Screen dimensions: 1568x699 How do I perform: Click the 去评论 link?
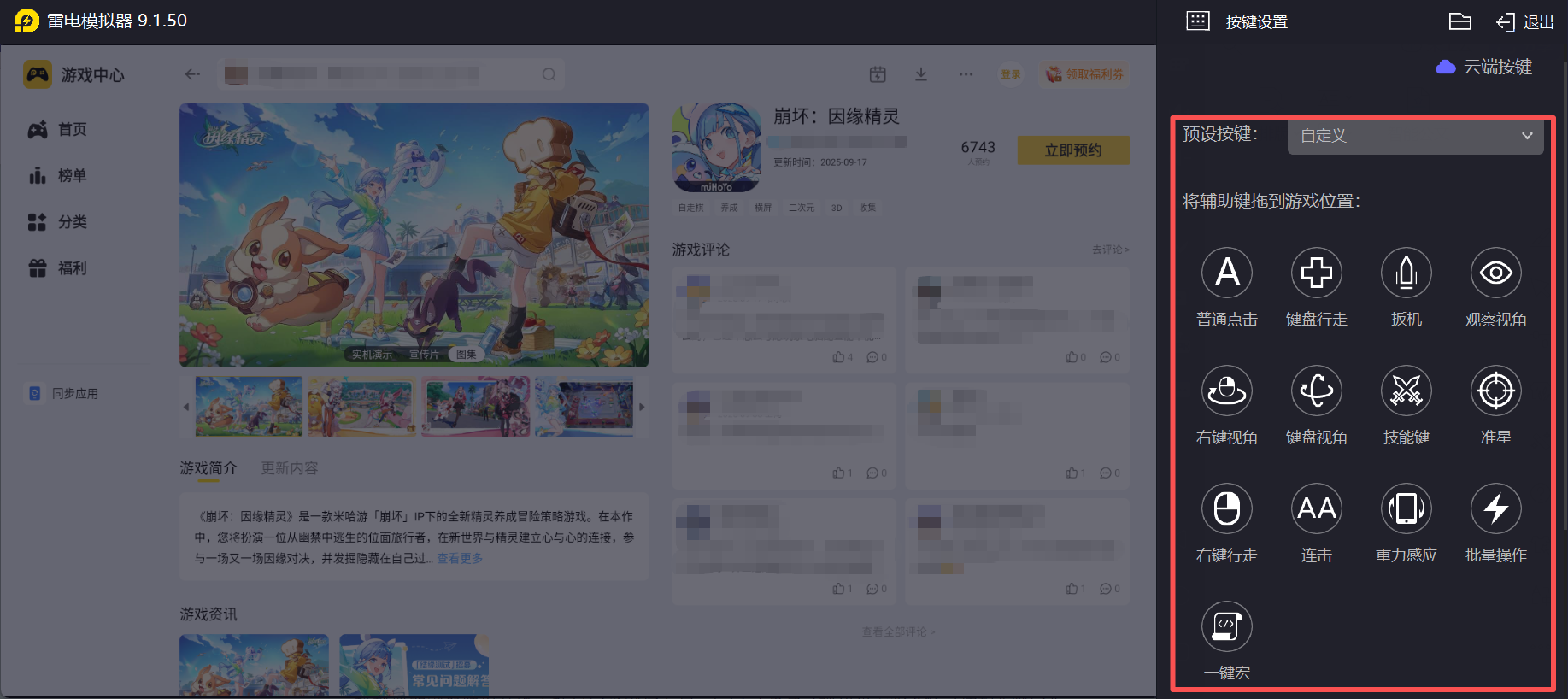tap(1110, 250)
